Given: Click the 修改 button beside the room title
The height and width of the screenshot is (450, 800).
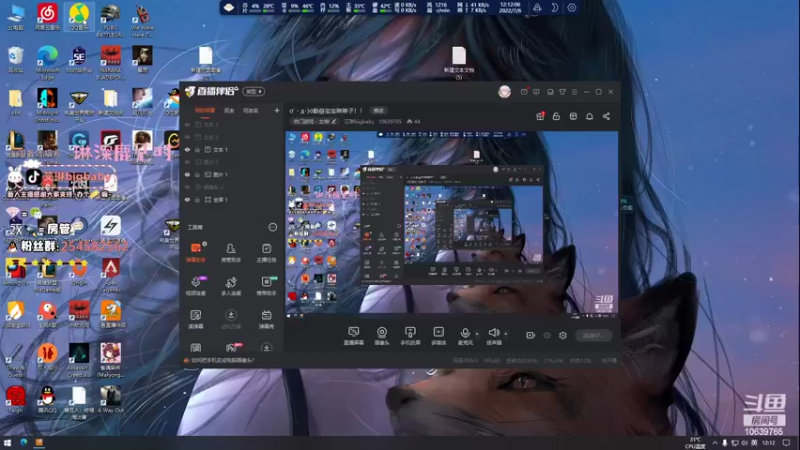Looking at the screenshot, I should (378, 110).
